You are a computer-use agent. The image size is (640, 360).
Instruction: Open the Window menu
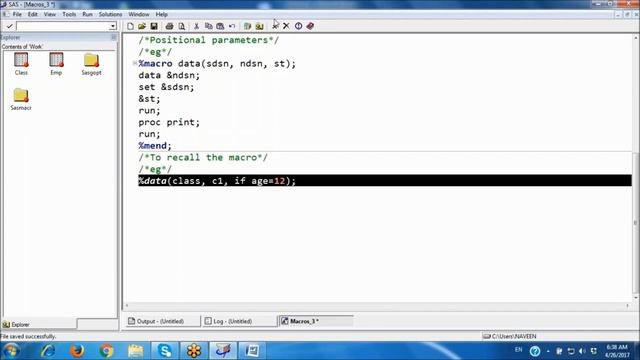(139, 14)
